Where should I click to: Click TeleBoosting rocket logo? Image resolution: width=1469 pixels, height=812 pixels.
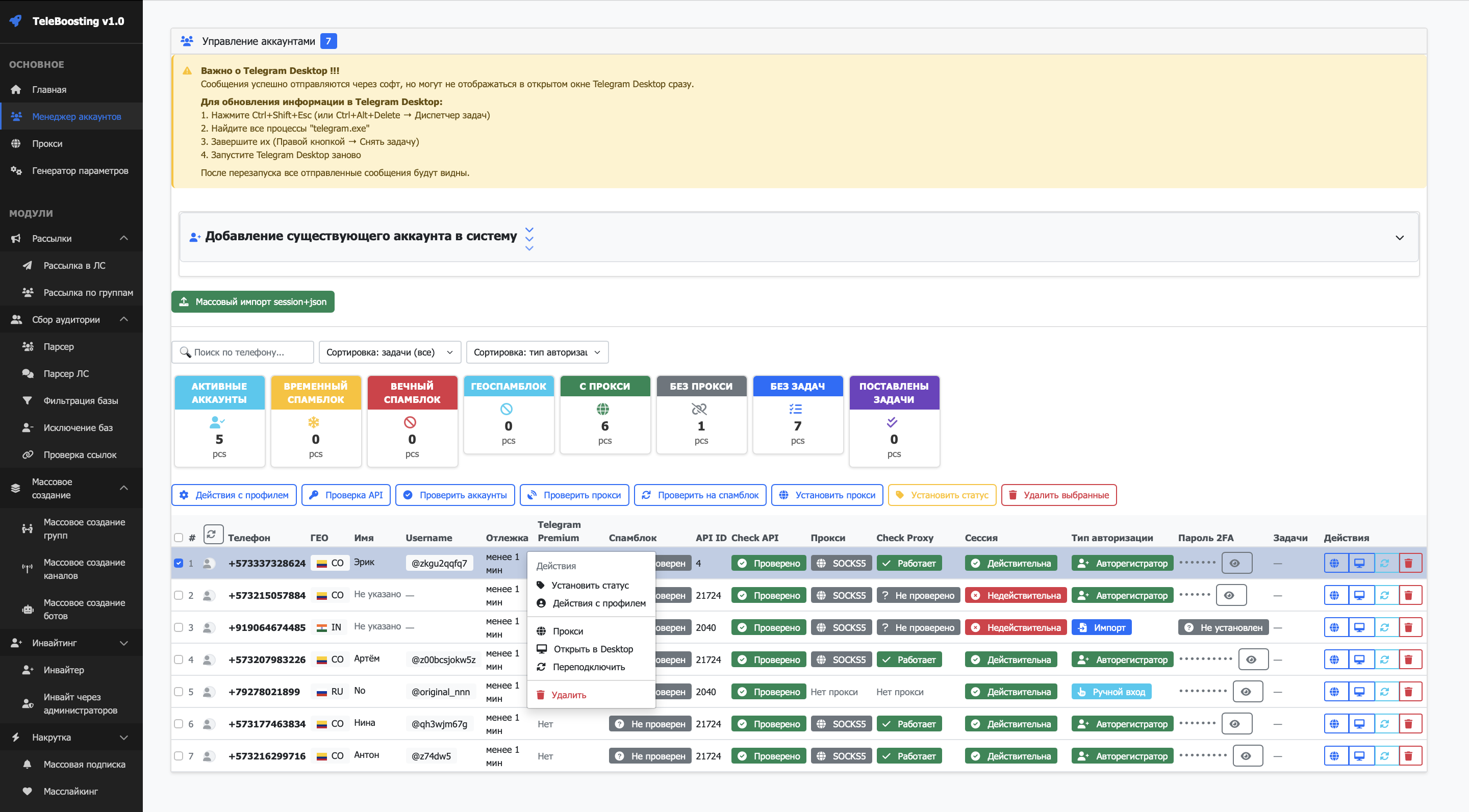coord(15,21)
